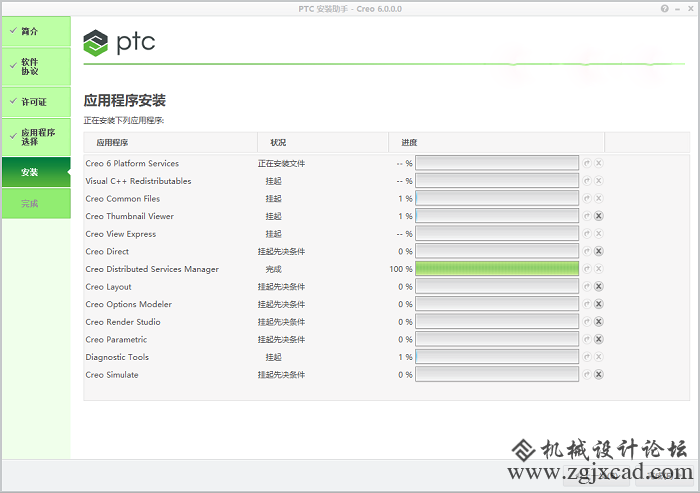Retry the Creo 6 Platform Services install

pos(587,163)
